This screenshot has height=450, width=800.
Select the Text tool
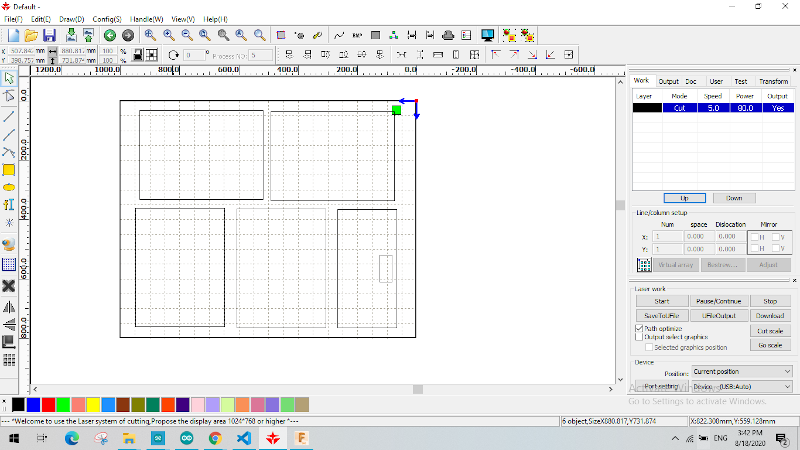(x=9, y=205)
